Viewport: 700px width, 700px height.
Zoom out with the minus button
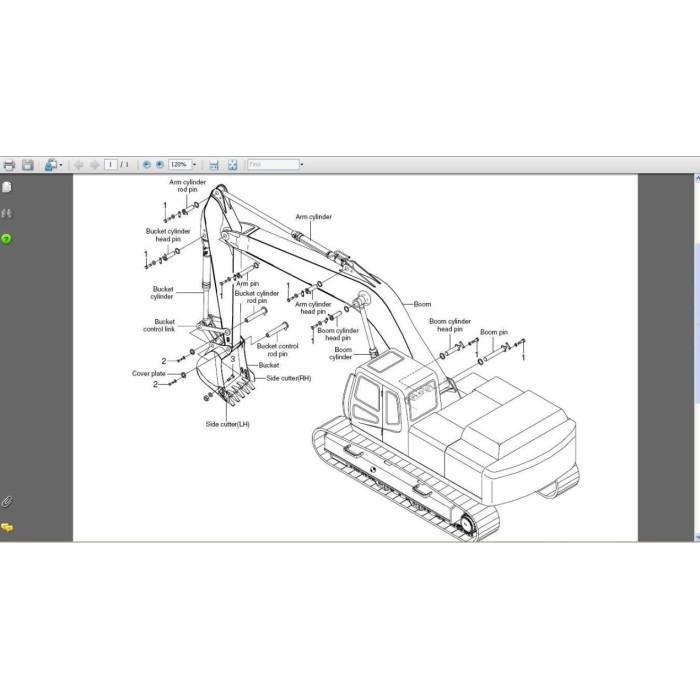click(x=146, y=165)
